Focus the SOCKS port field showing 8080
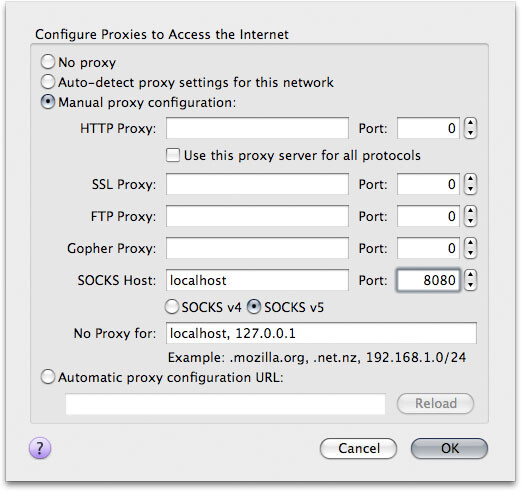The width and height of the screenshot is (521, 491). (x=428, y=280)
